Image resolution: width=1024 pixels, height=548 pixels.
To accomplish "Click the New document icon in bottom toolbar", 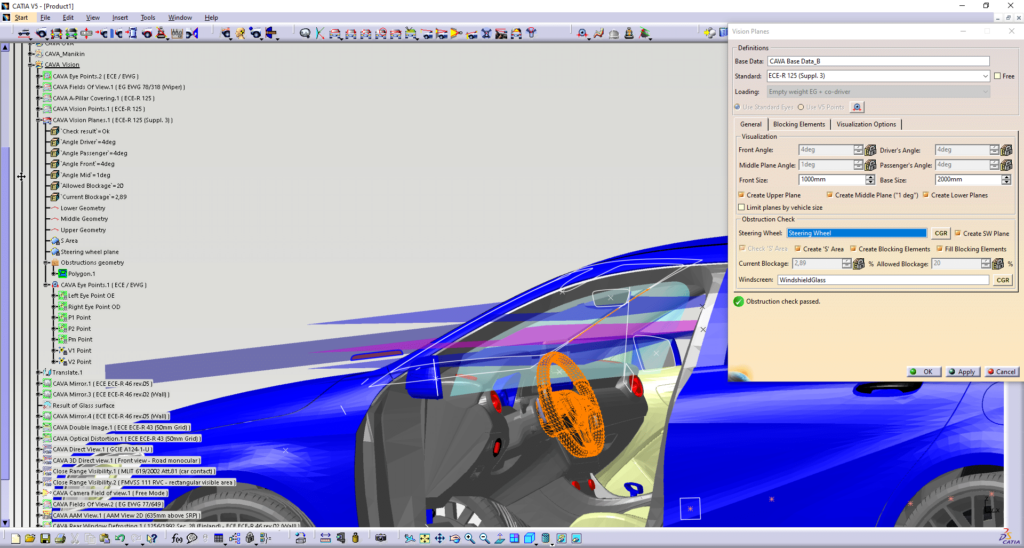I will [x=16, y=539].
